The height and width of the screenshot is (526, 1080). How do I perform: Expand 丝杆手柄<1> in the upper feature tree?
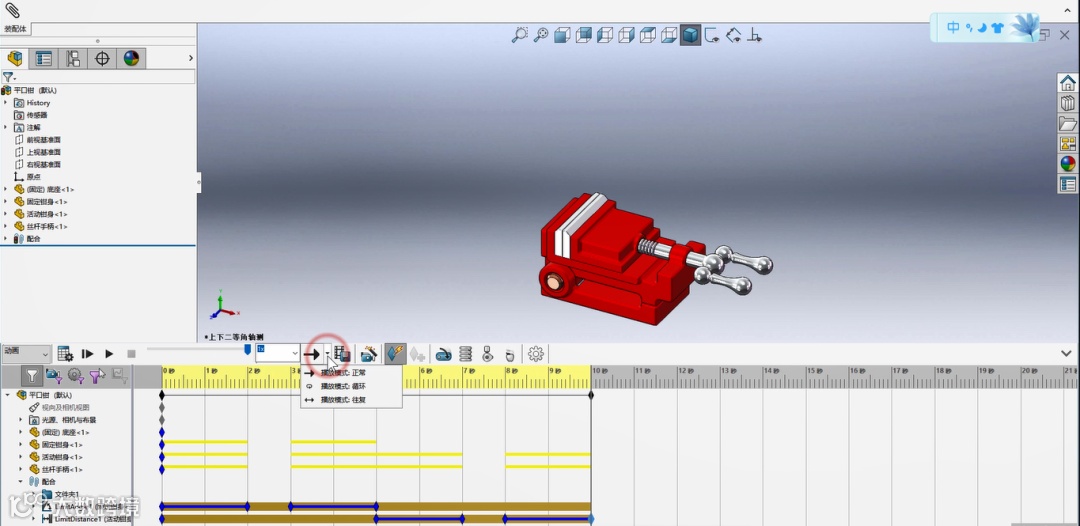pyautogui.click(x=6, y=227)
